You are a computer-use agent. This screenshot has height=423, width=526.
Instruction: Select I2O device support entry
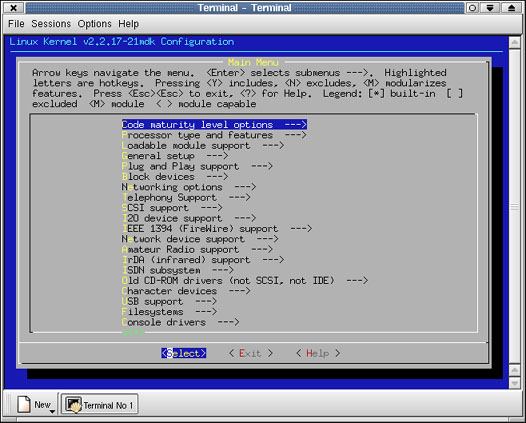tap(189, 218)
